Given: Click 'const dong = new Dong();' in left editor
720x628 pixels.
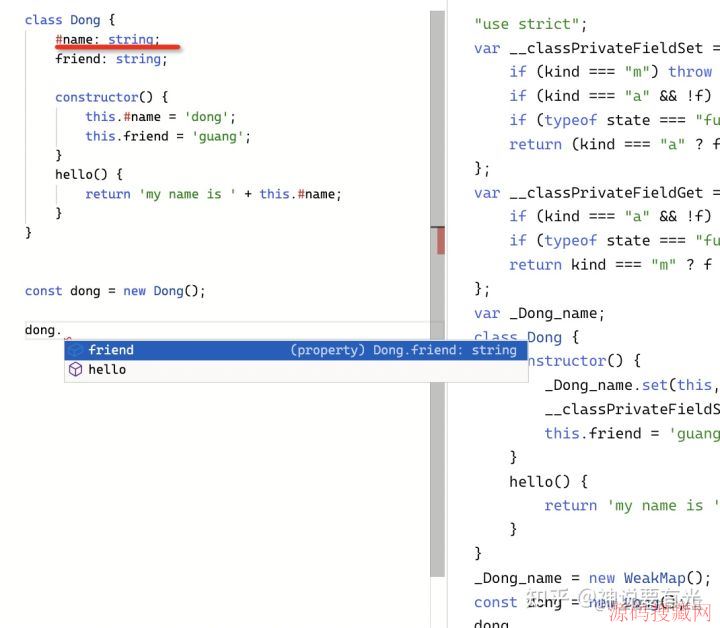Looking at the screenshot, I should pos(115,291).
